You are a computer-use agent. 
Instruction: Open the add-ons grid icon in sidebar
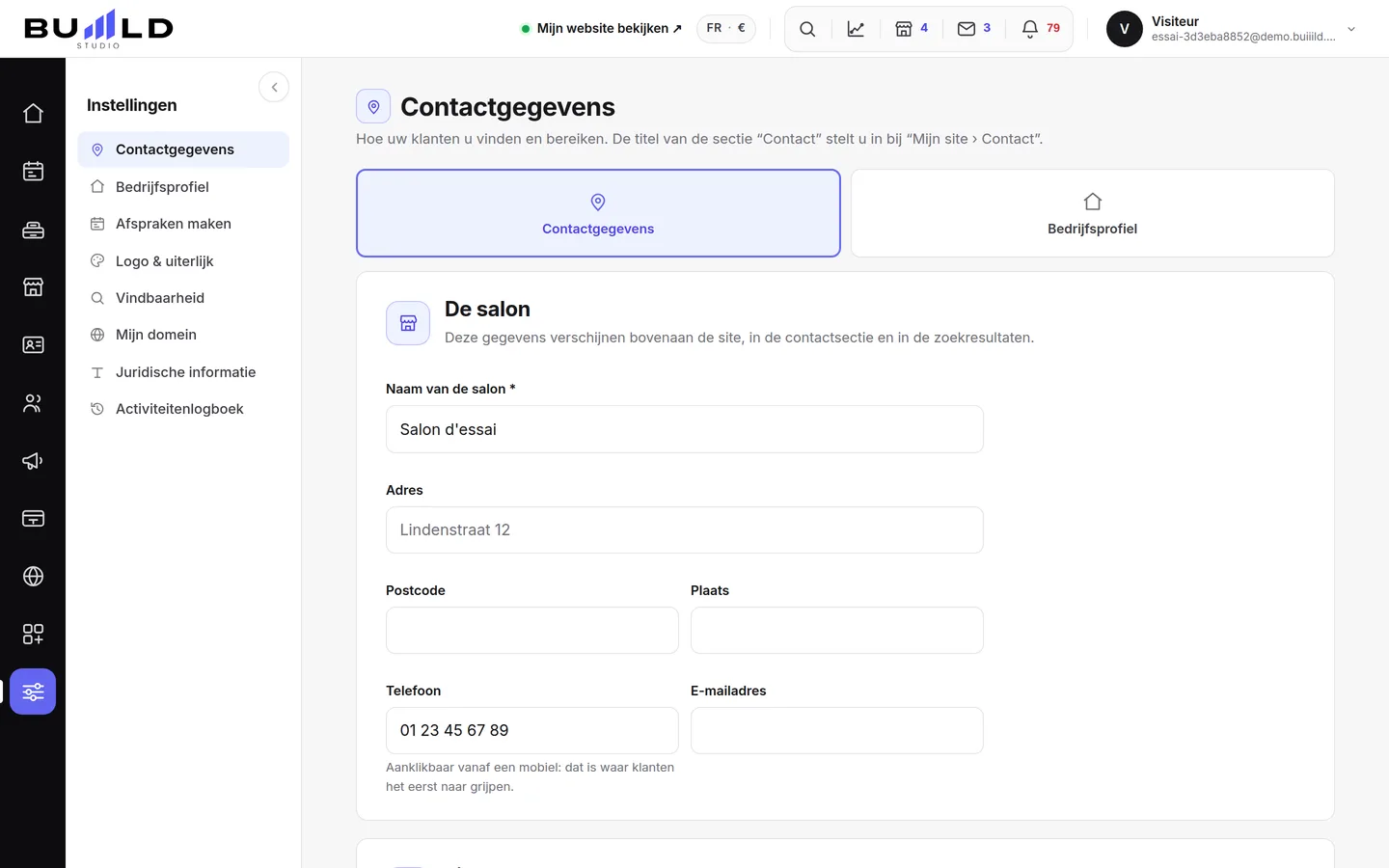33,635
